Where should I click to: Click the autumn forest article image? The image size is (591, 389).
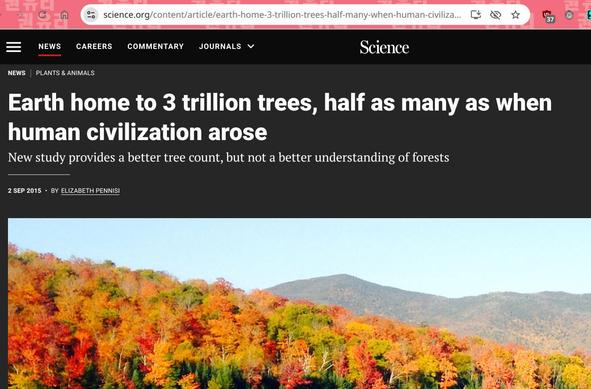[299, 303]
